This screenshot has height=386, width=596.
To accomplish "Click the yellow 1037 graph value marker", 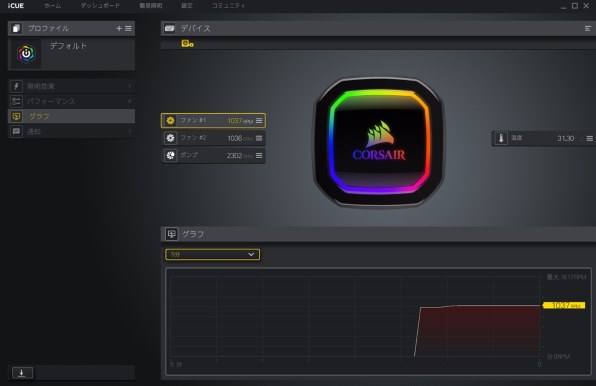I will pos(564,305).
